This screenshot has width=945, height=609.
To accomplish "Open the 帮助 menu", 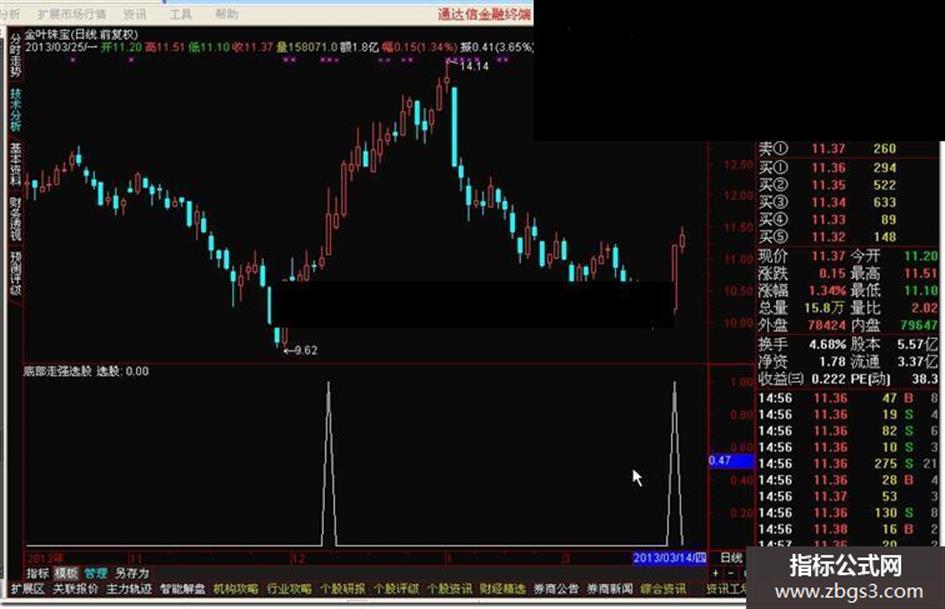I will (227, 13).
